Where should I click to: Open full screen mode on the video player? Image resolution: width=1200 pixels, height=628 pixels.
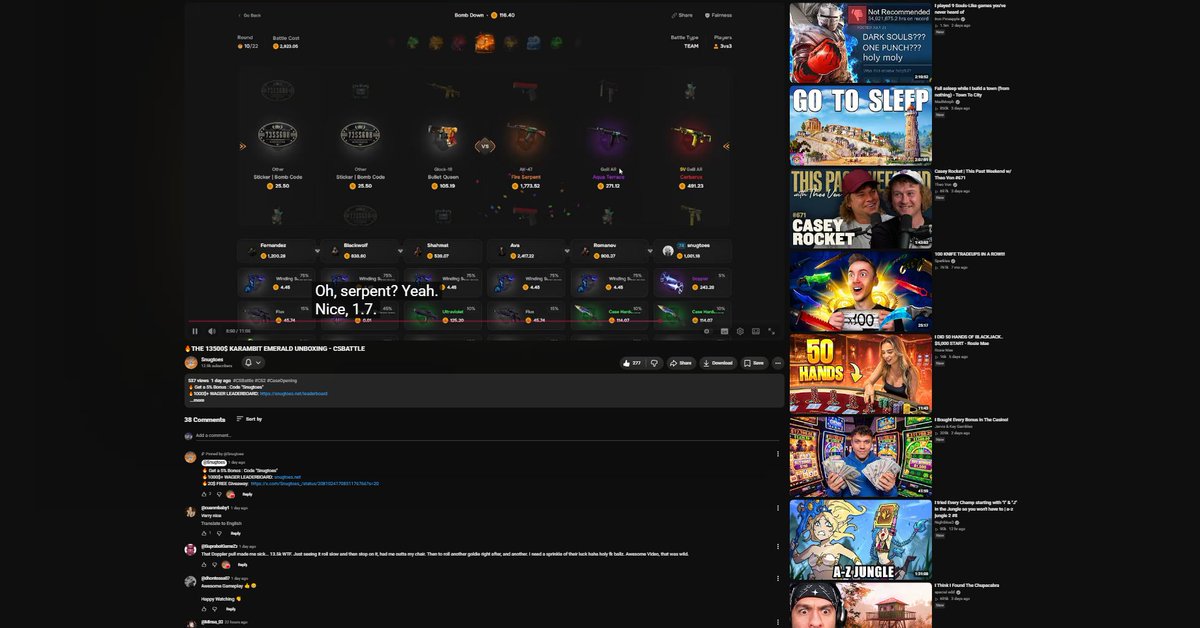[x=772, y=331]
